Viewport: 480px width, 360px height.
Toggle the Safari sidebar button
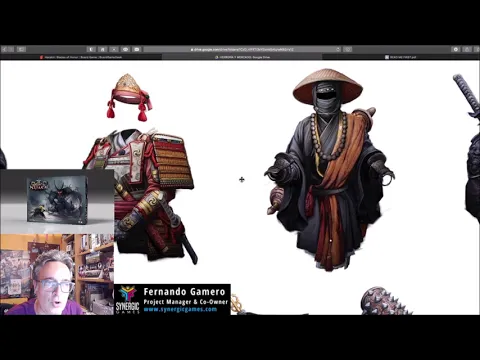(21, 49)
